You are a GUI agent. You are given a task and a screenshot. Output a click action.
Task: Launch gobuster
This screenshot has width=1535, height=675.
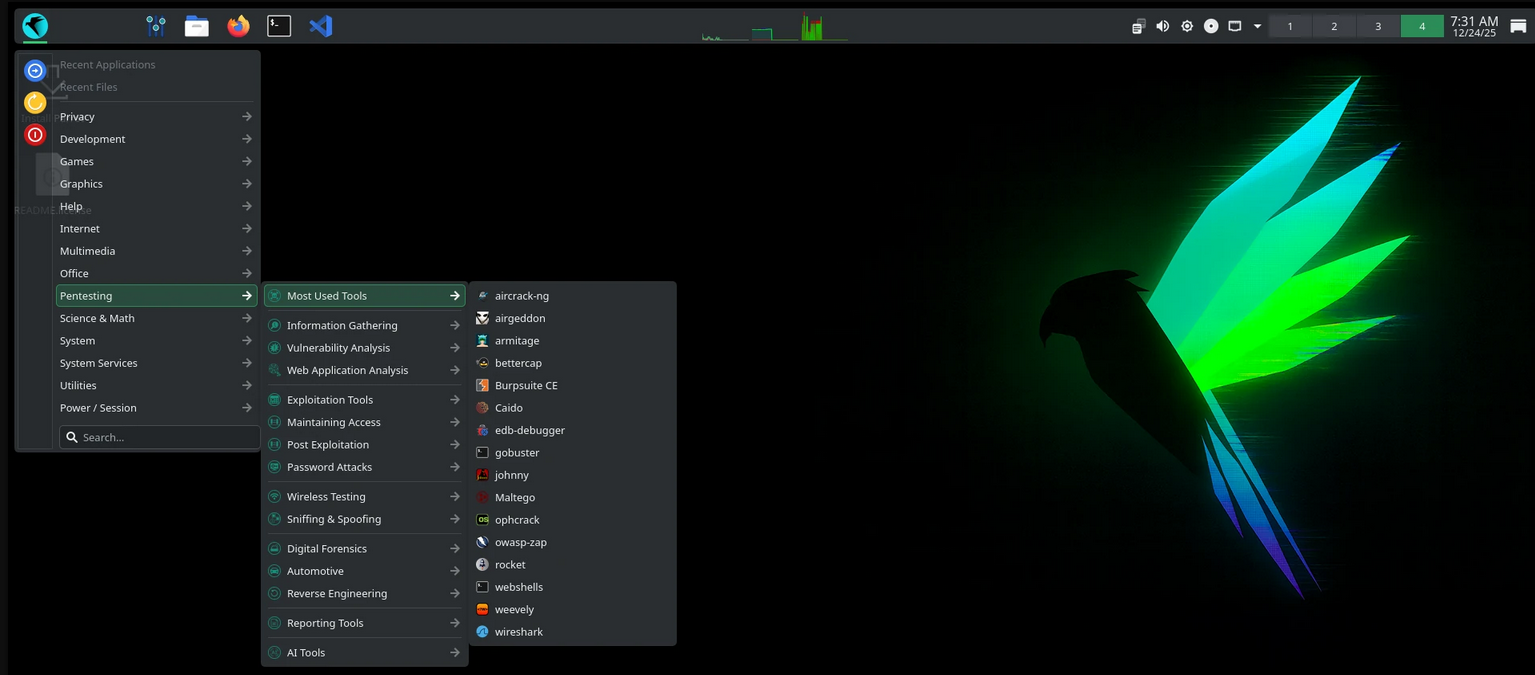pos(517,452)
